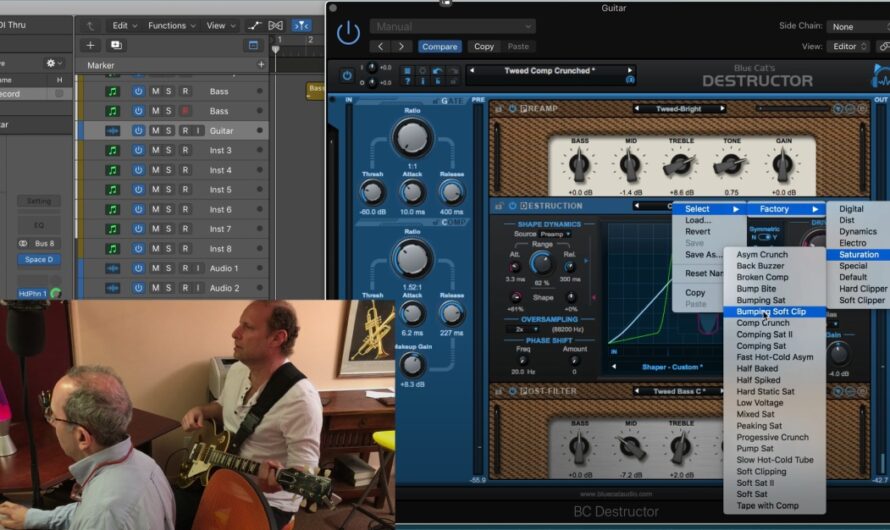Screen dimensions: 890x530
Task: Choose Hard Clipper category
Action: click(862, 289)
